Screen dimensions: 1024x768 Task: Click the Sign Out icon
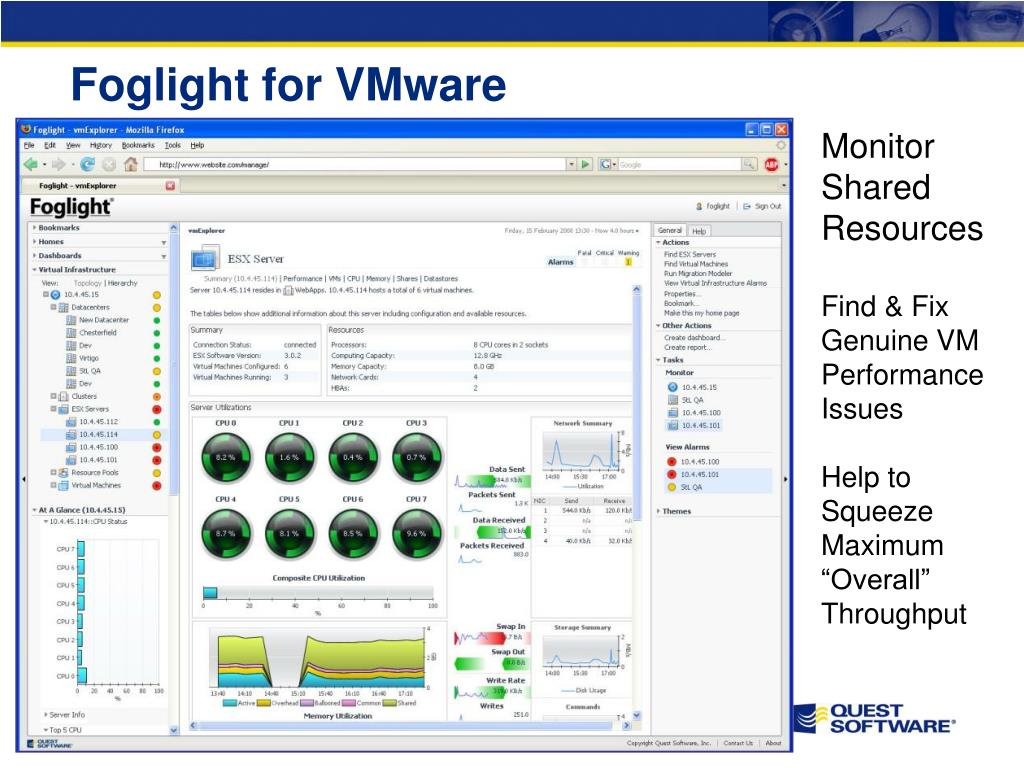pos(747,206)
